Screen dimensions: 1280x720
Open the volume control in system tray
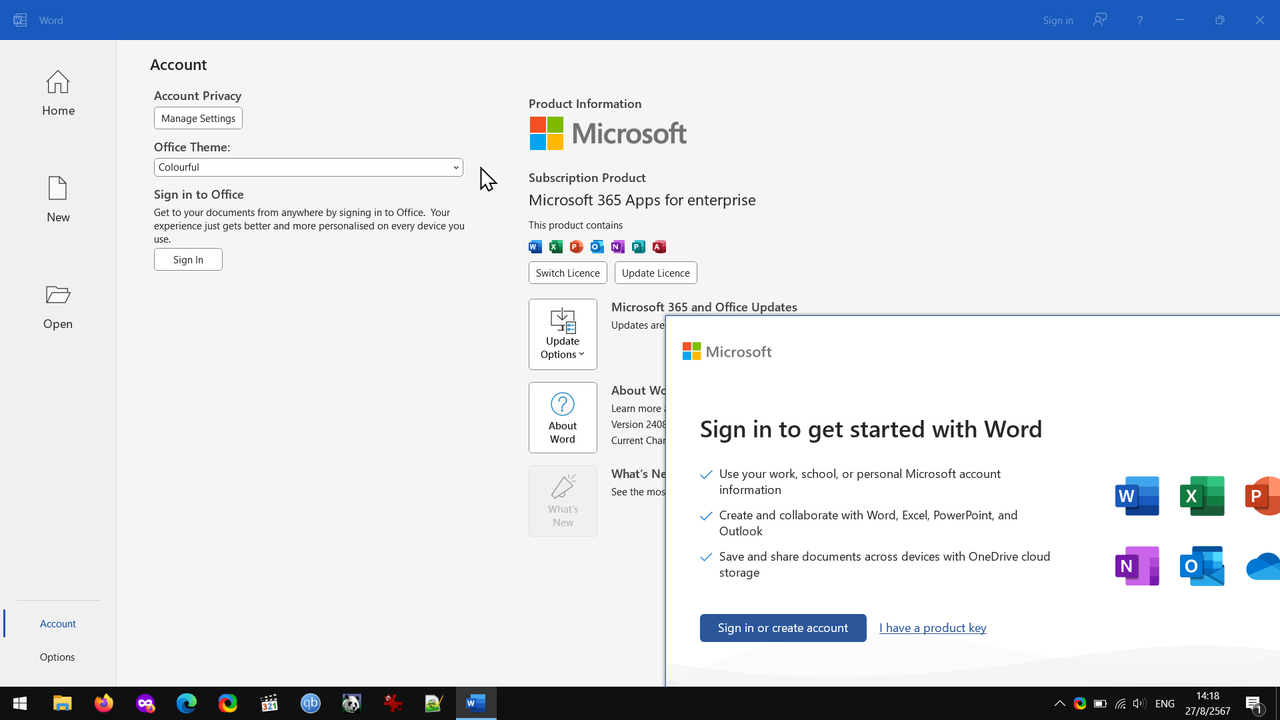pos(1138,704)
